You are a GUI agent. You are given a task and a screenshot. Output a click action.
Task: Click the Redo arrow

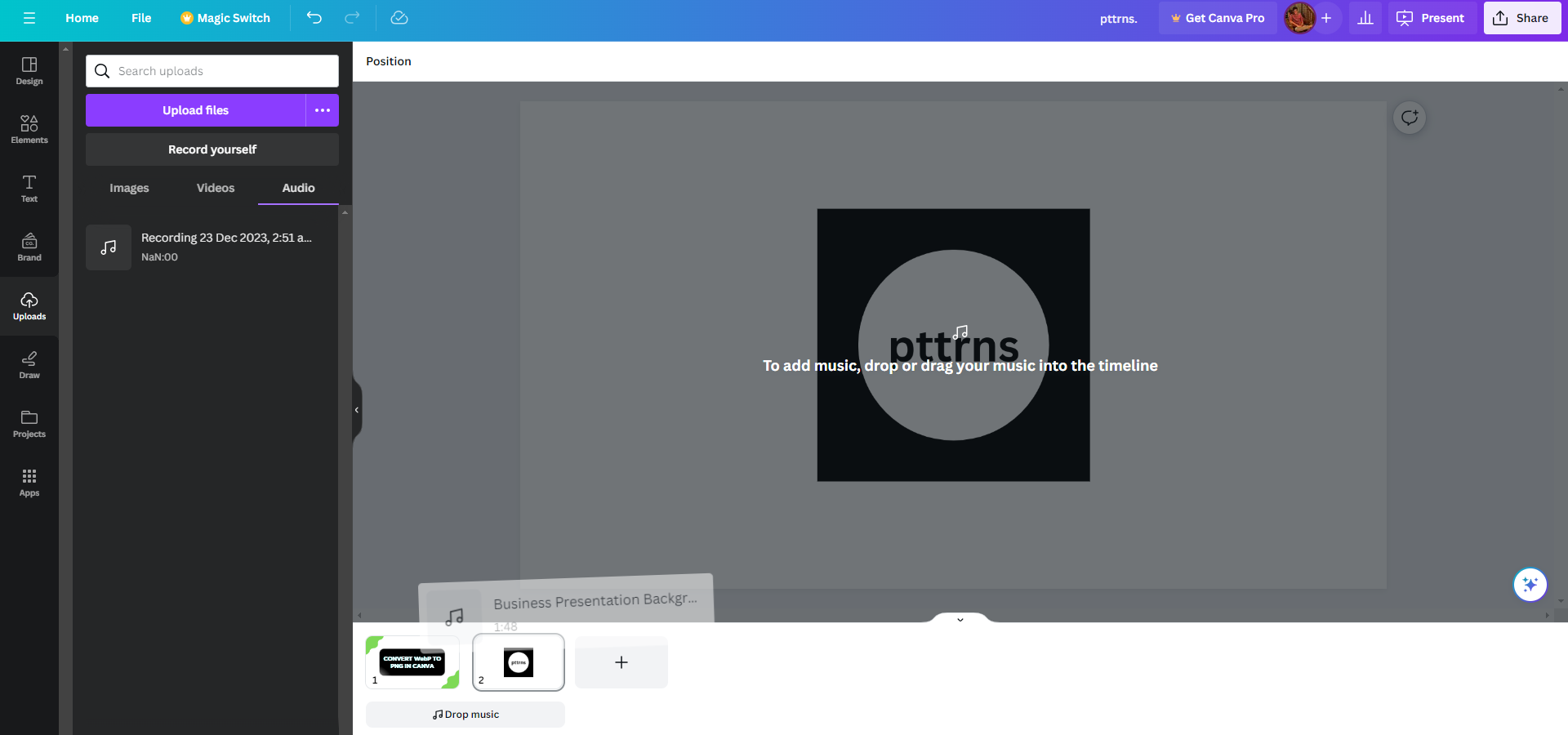pyautogui.click(x=352, y=18)
